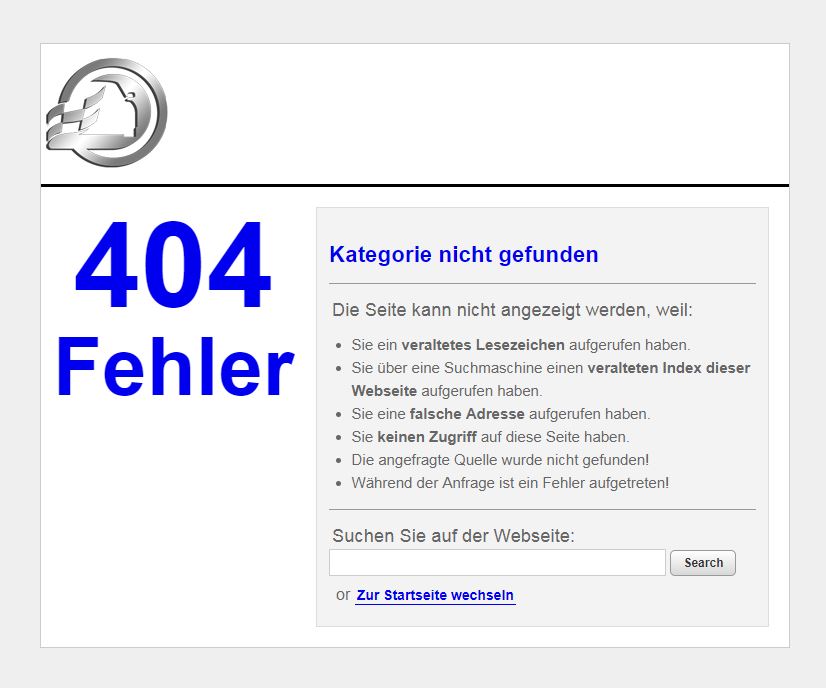
Task: Click into the website search text field
Action: [497, 563]
